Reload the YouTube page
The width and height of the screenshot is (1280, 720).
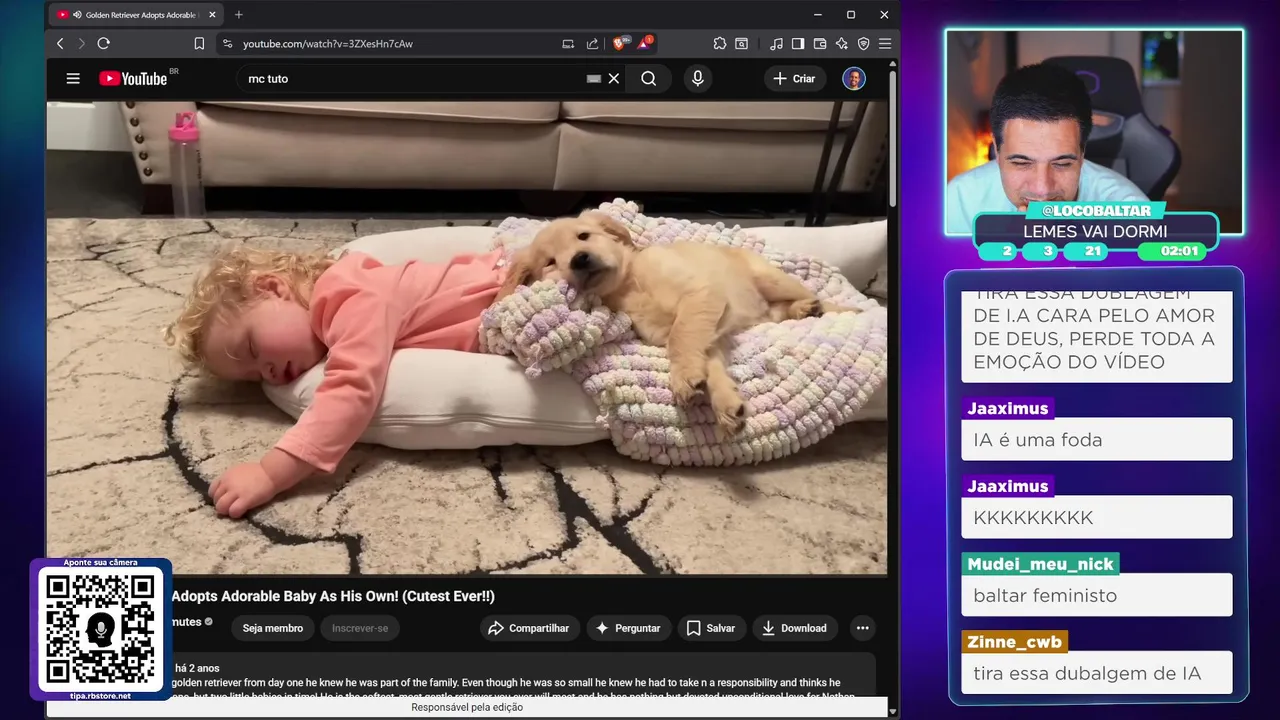103,44
